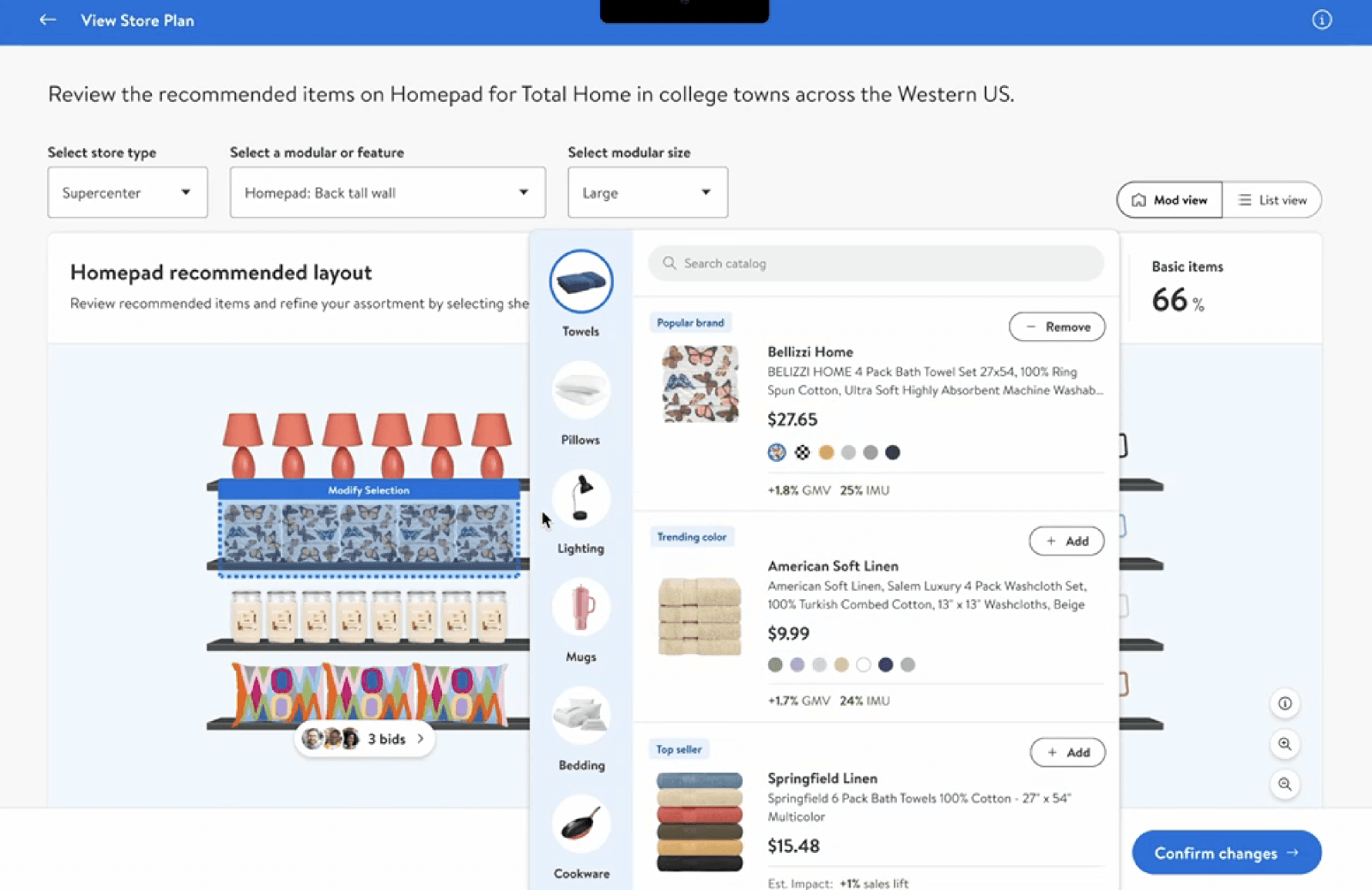
Task: Select the Bedding category icon
Action: pyautogui.click(x=581, y=716)
